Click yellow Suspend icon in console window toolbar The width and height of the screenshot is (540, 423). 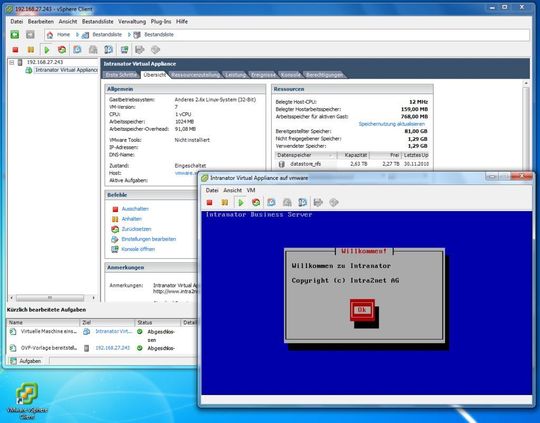225,203
